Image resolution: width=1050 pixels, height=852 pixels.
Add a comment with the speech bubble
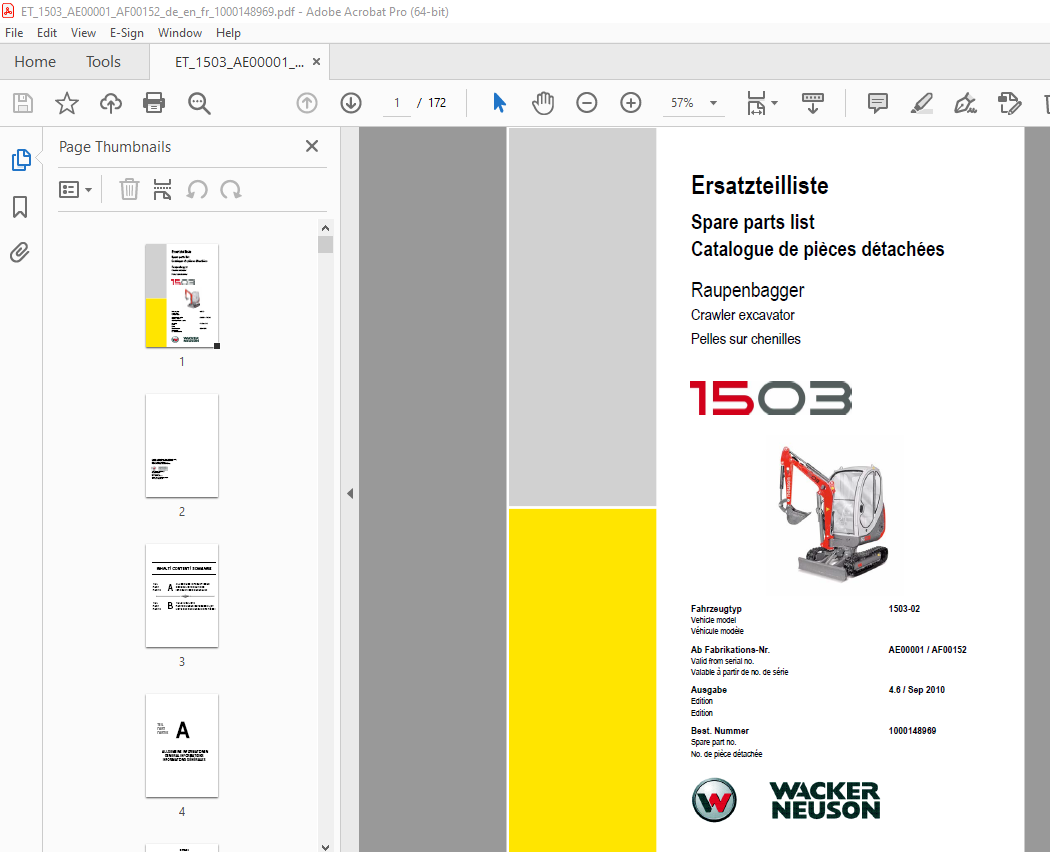(x=878, y=103)
